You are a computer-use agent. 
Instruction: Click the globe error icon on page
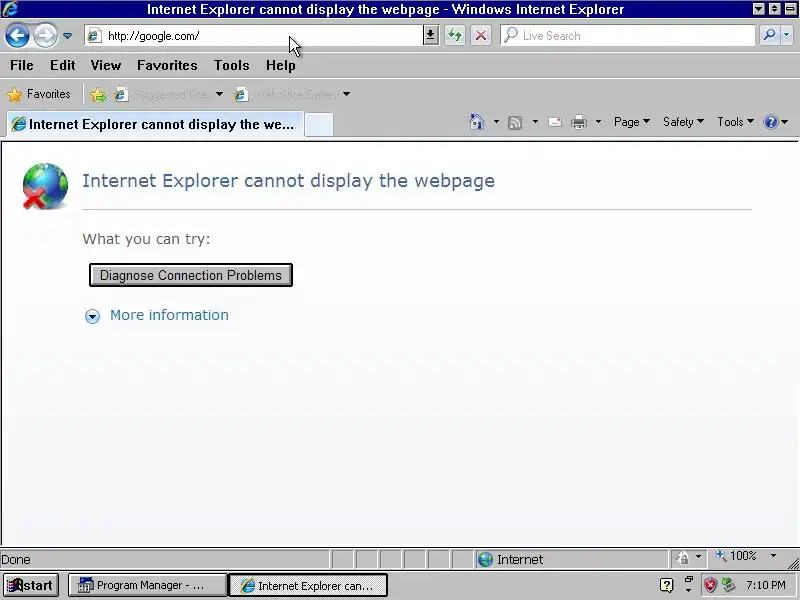[44, 186]
